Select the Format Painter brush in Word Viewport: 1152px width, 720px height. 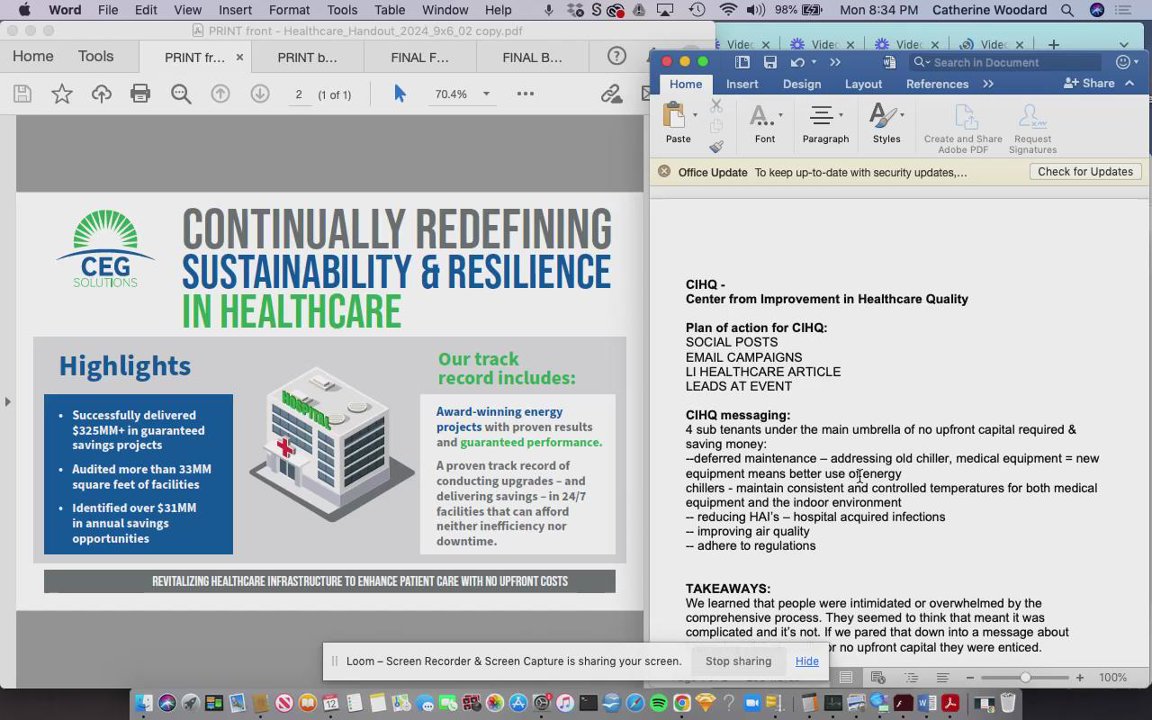(716, 147)
